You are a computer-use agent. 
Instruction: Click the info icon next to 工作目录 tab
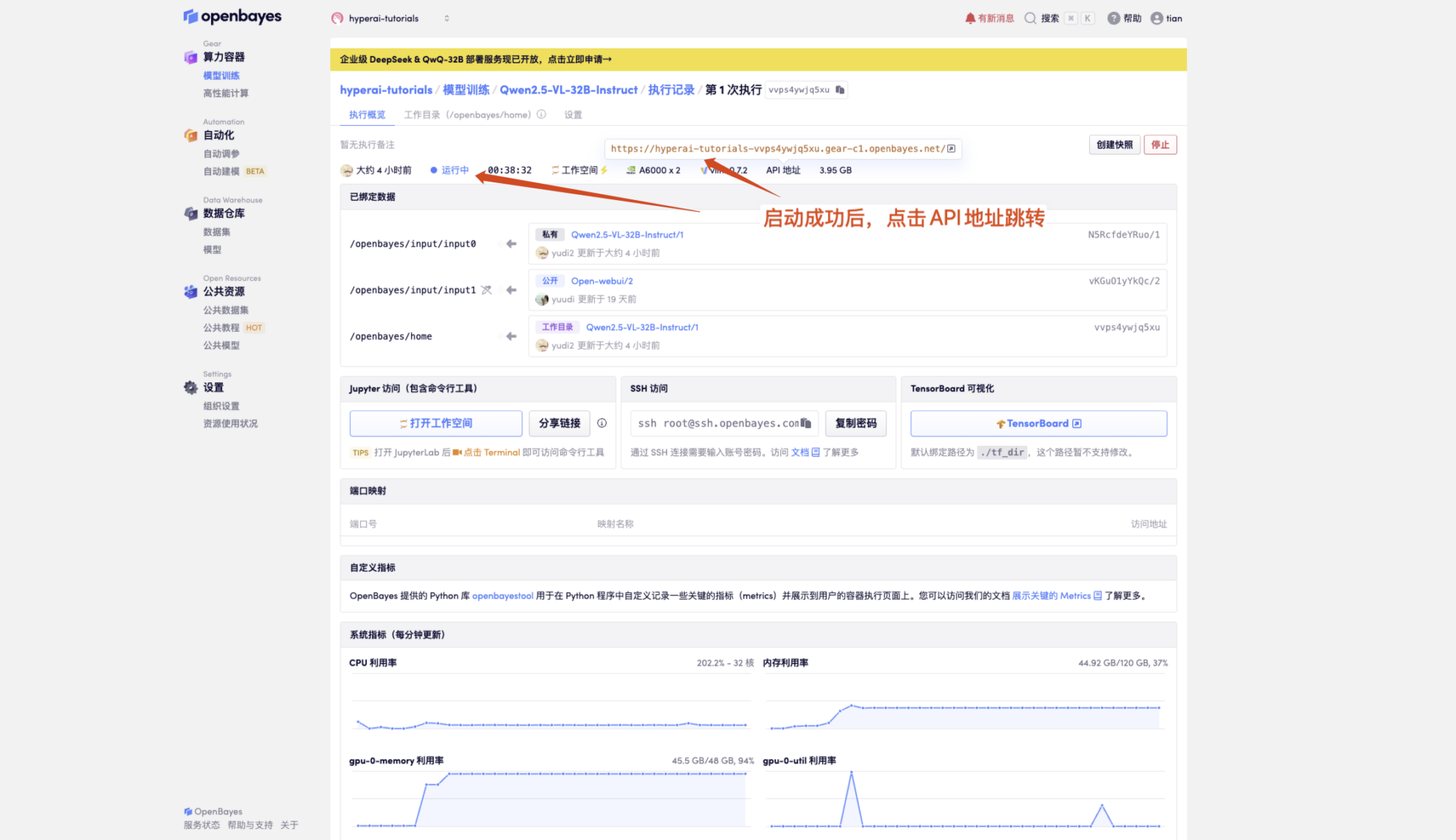tap(541, 114)
